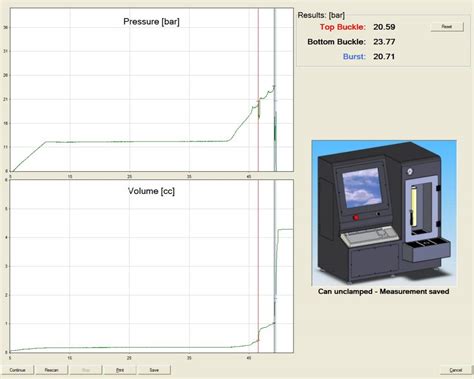Cancel the test dialog

tap(456, 370)
